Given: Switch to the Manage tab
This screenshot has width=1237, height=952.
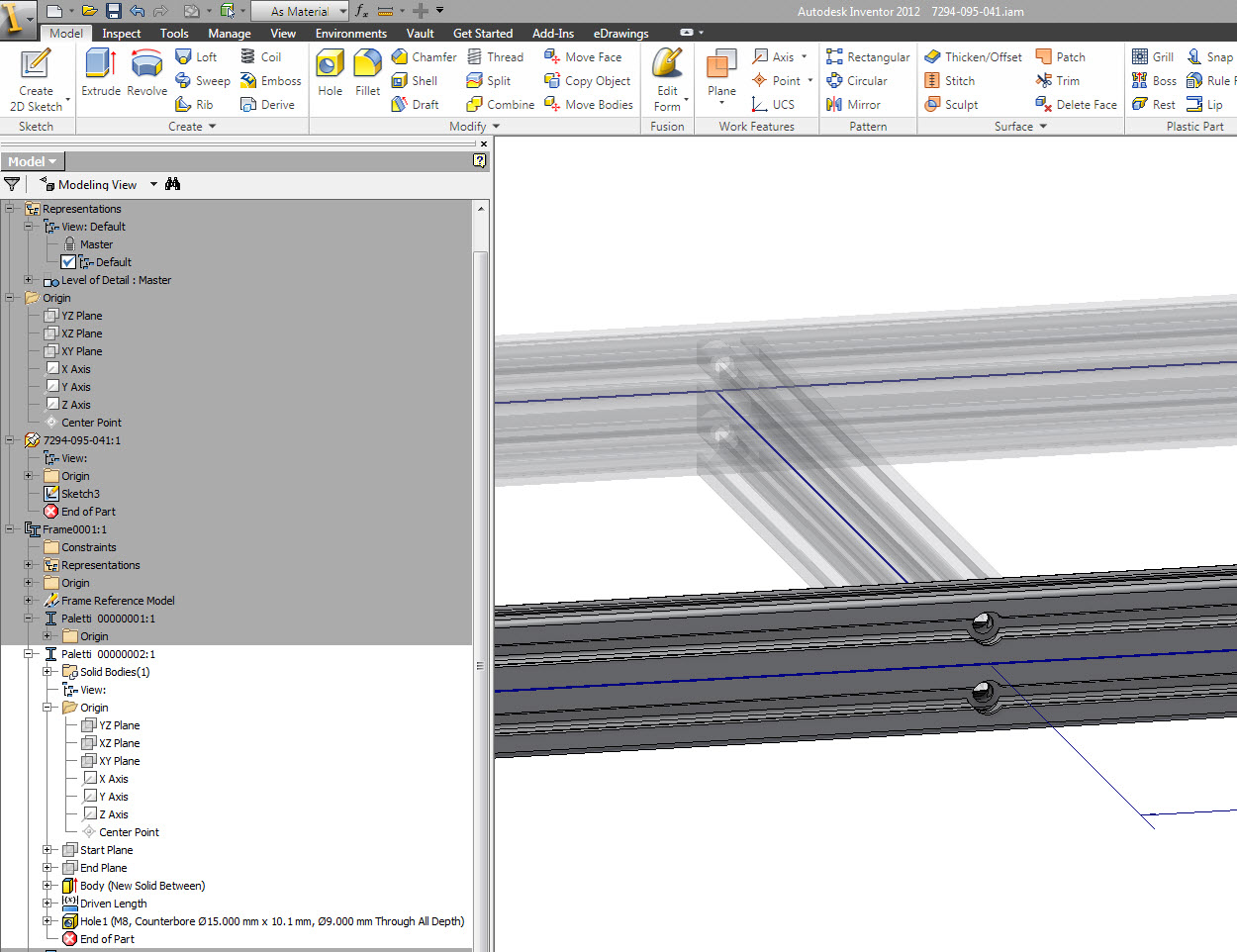Looking at the screenshot, I should tap(230, 33).
